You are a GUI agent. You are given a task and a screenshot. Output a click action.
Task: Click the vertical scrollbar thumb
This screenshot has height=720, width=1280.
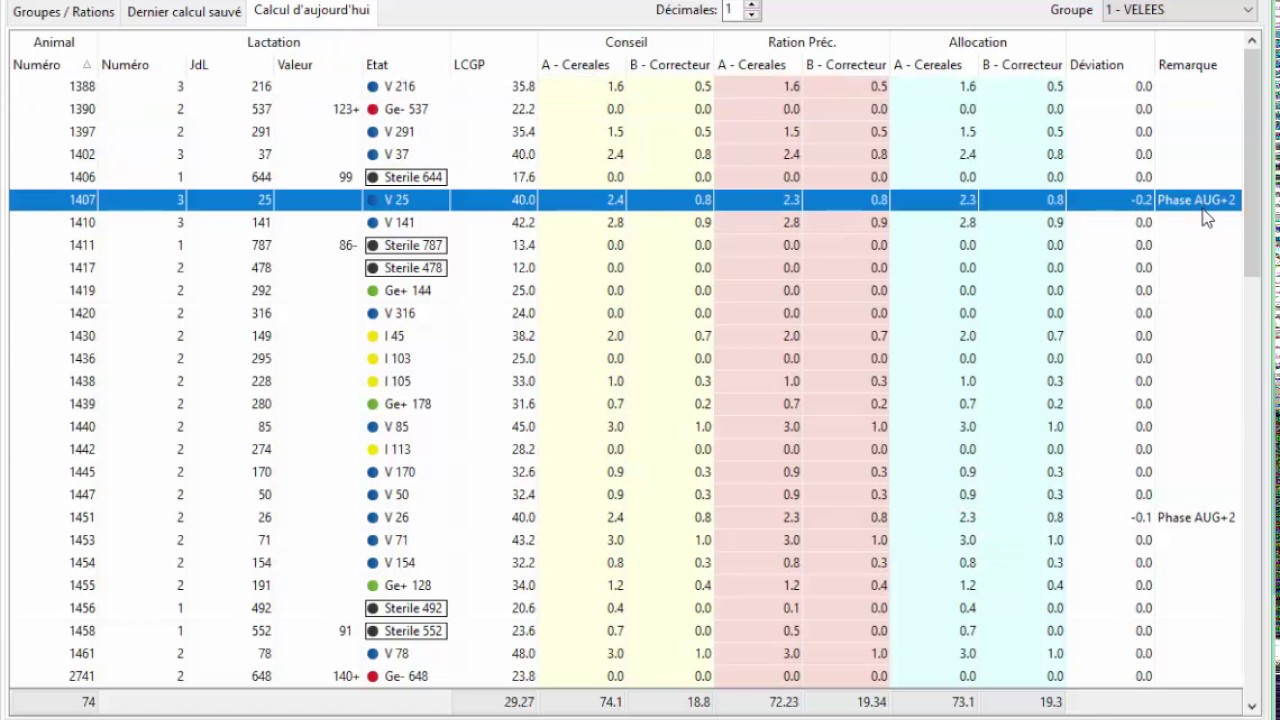point(1252,163)
